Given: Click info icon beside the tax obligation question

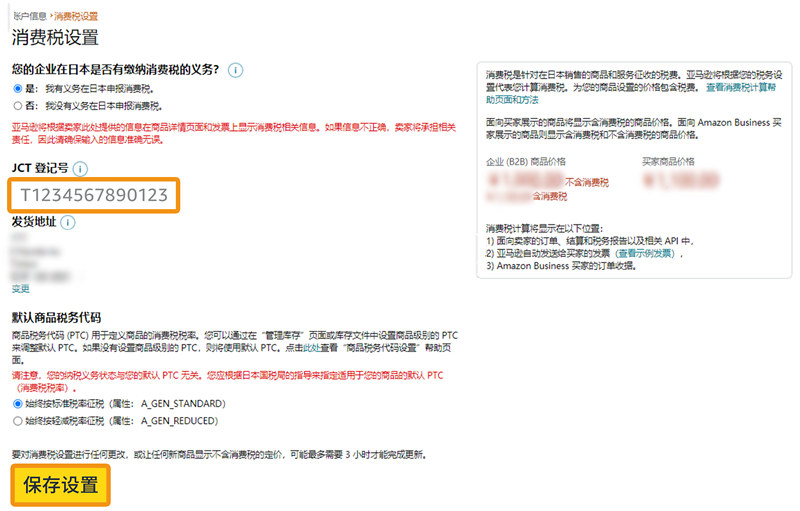Looking at the screenshot, I should (236, 70).
